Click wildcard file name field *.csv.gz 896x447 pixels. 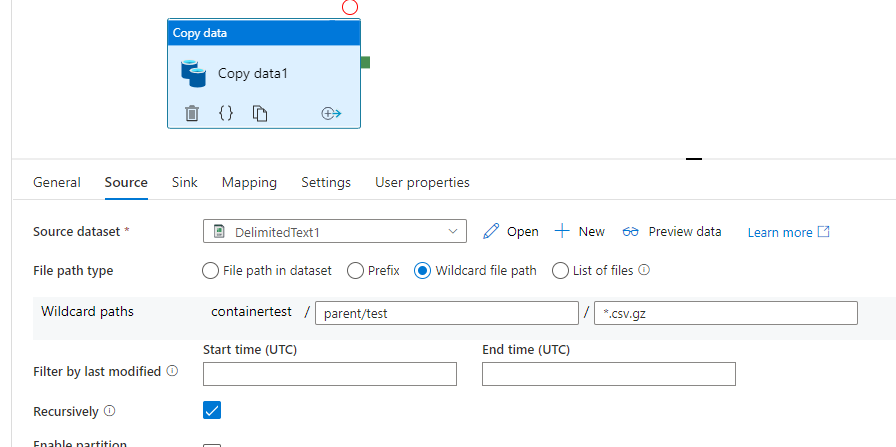click(726, 313)
